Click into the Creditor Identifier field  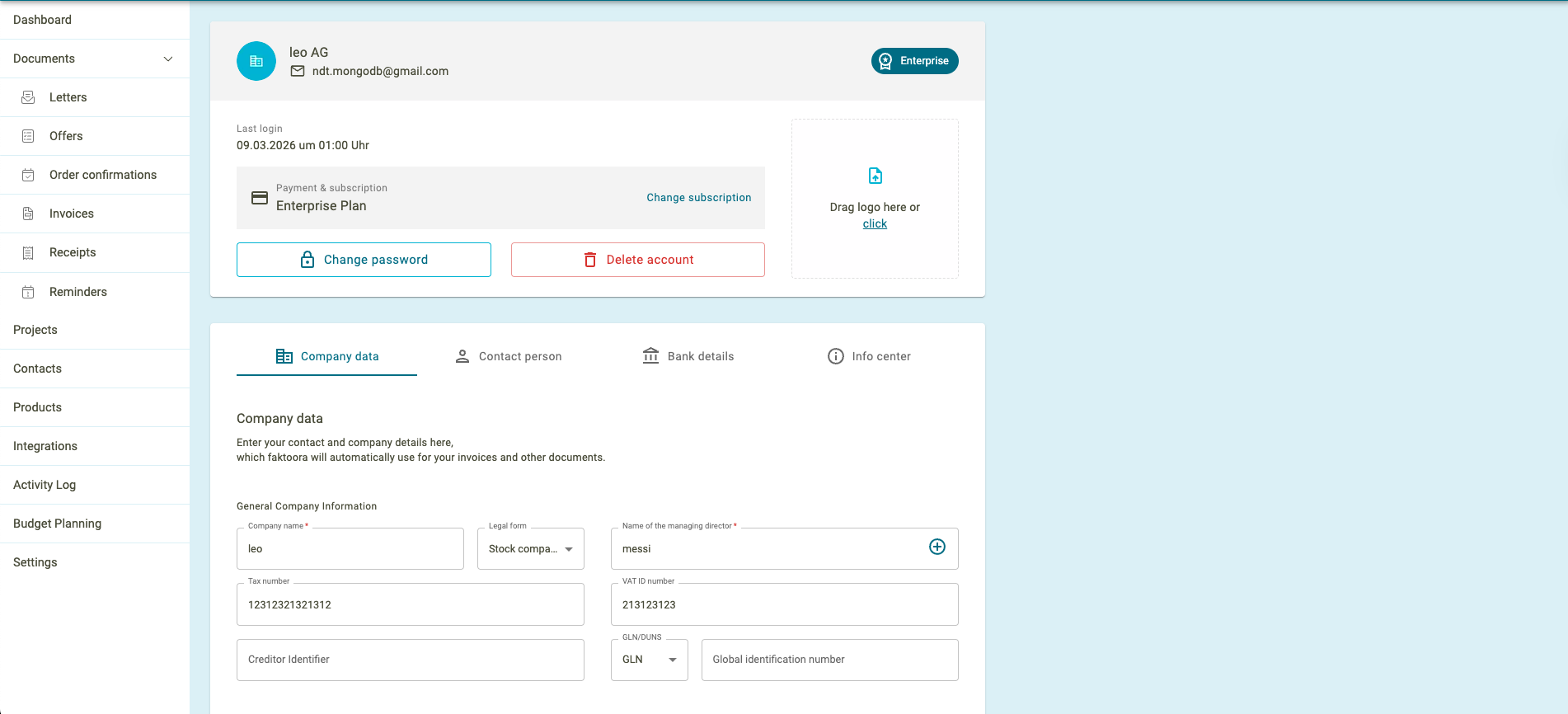pos(410,660)
